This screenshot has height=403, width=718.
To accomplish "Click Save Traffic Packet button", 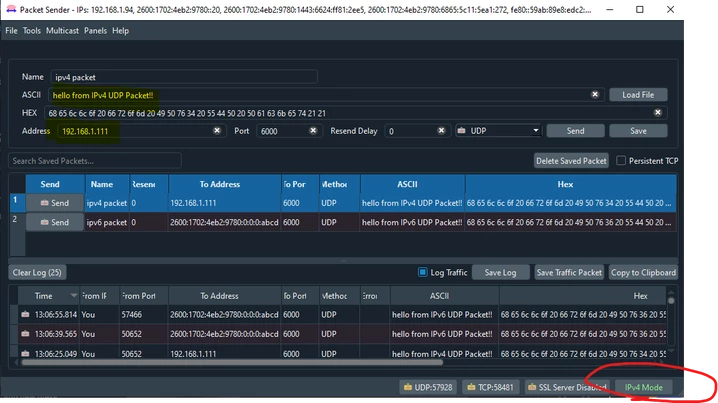I will click(x=569, y=272).
